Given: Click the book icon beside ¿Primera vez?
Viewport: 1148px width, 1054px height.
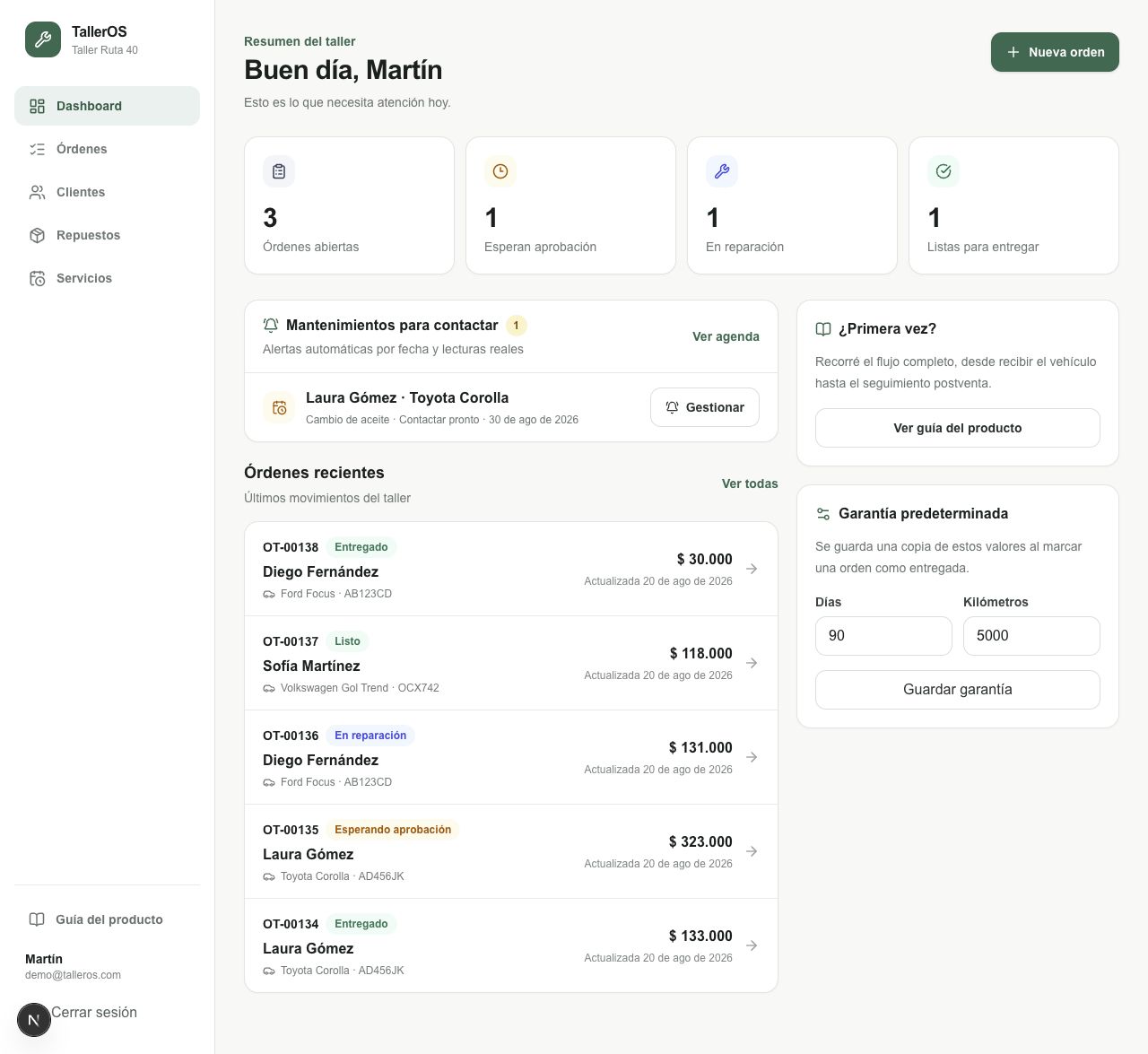Looking at the screenshot, I should tap(823, 329).
